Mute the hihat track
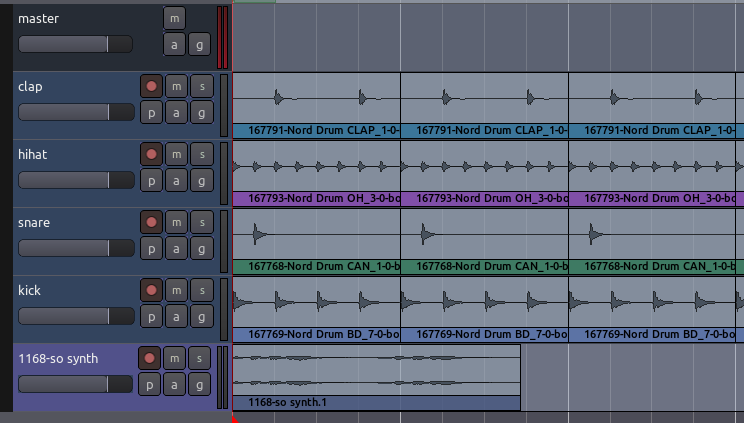 point(177,154)
